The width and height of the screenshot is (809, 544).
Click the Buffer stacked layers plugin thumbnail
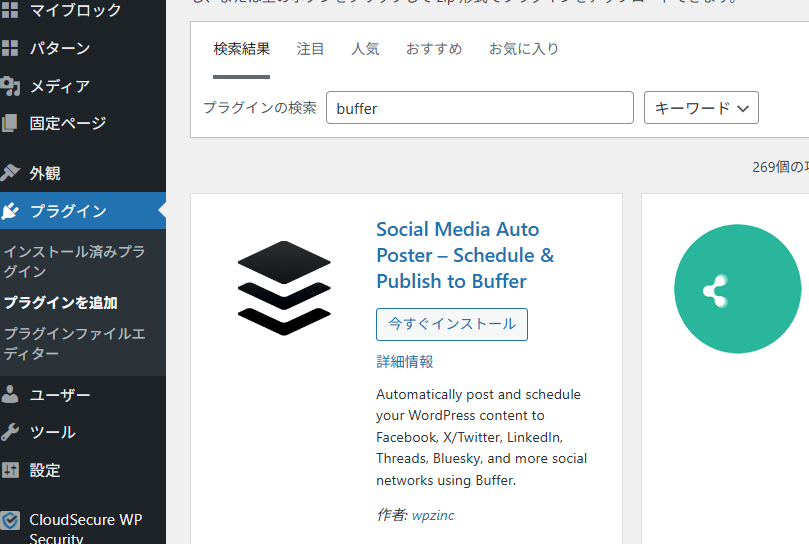284,287
